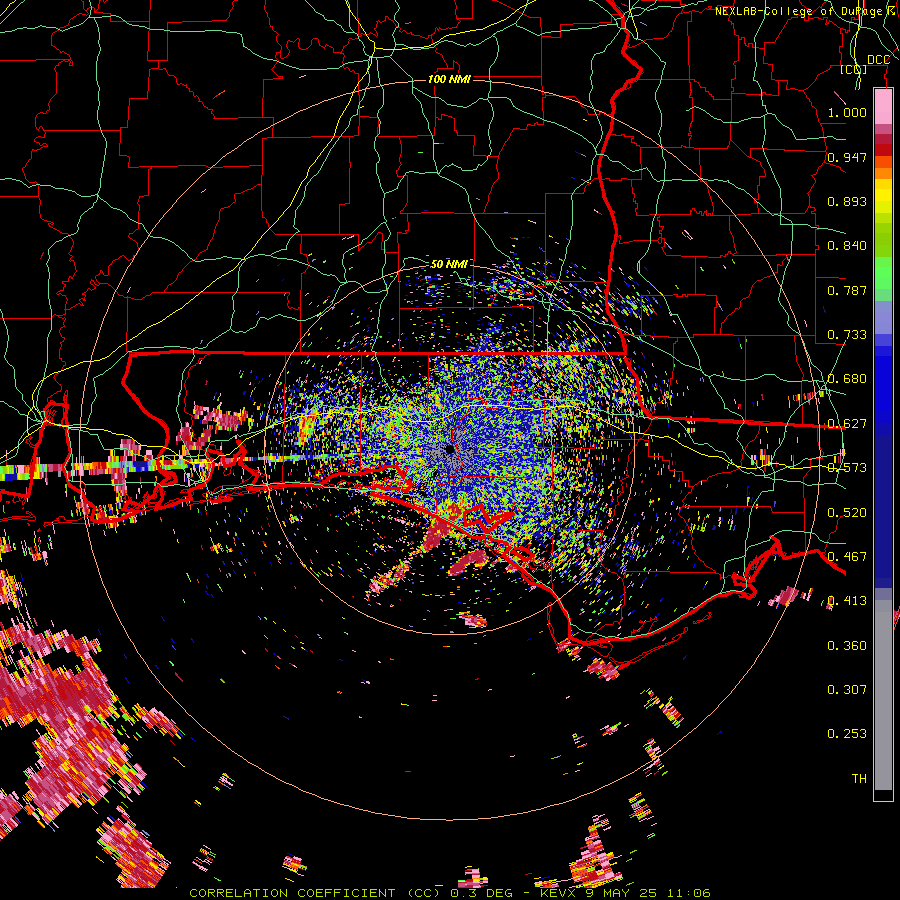Select the 0.253 legend value
This screenshot has width=900, height=900.
(x=847, y=734)
